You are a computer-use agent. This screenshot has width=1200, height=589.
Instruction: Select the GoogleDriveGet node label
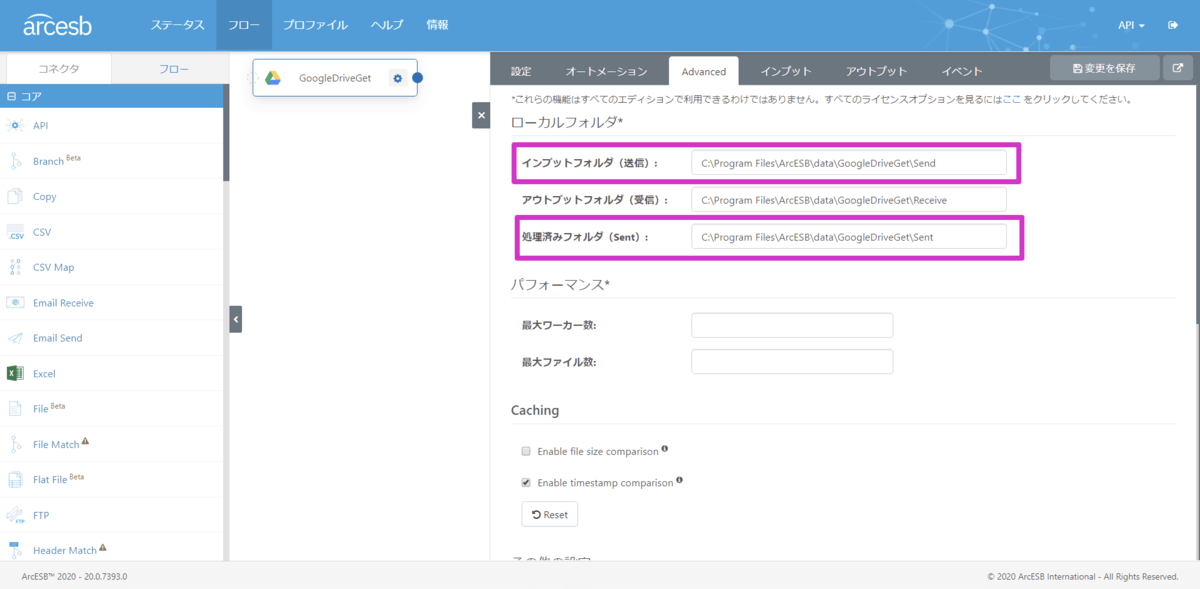pos(335,78)
